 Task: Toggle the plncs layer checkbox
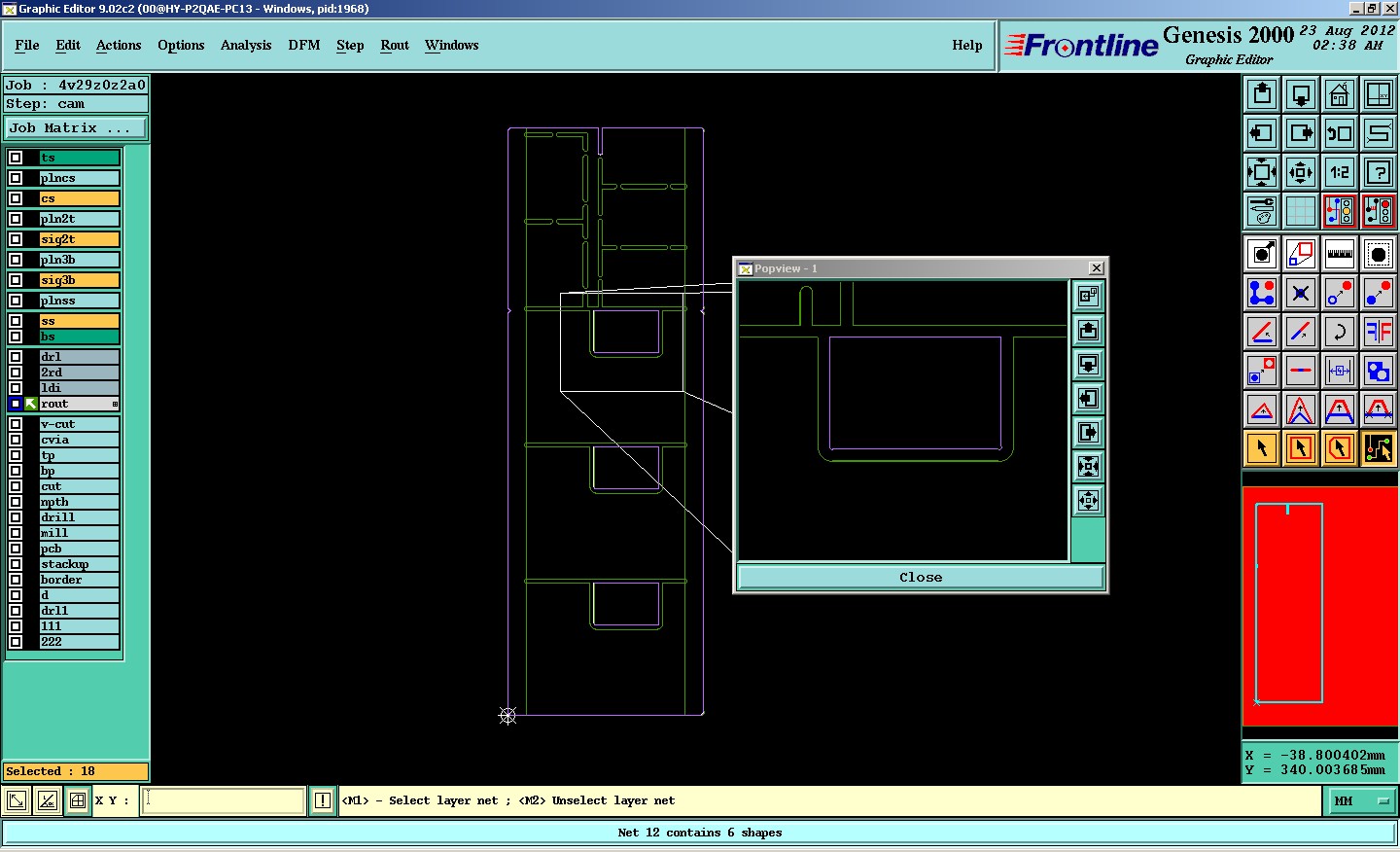click(x=16, y=178)
